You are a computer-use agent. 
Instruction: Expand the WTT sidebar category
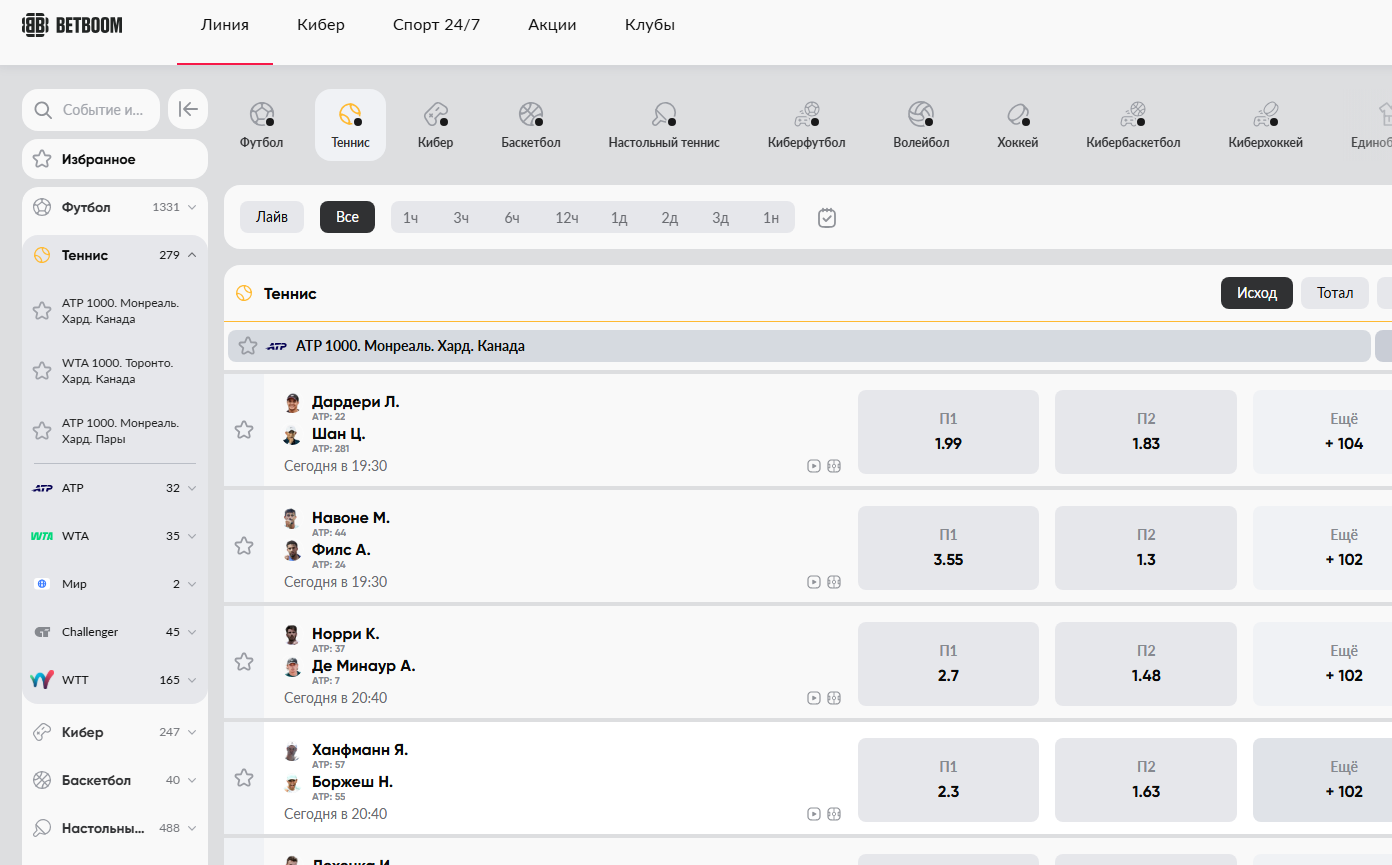(115, 680)
